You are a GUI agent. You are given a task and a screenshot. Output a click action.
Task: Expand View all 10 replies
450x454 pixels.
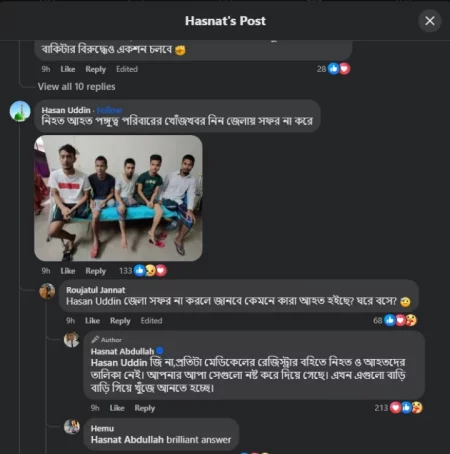coord(76,87)
